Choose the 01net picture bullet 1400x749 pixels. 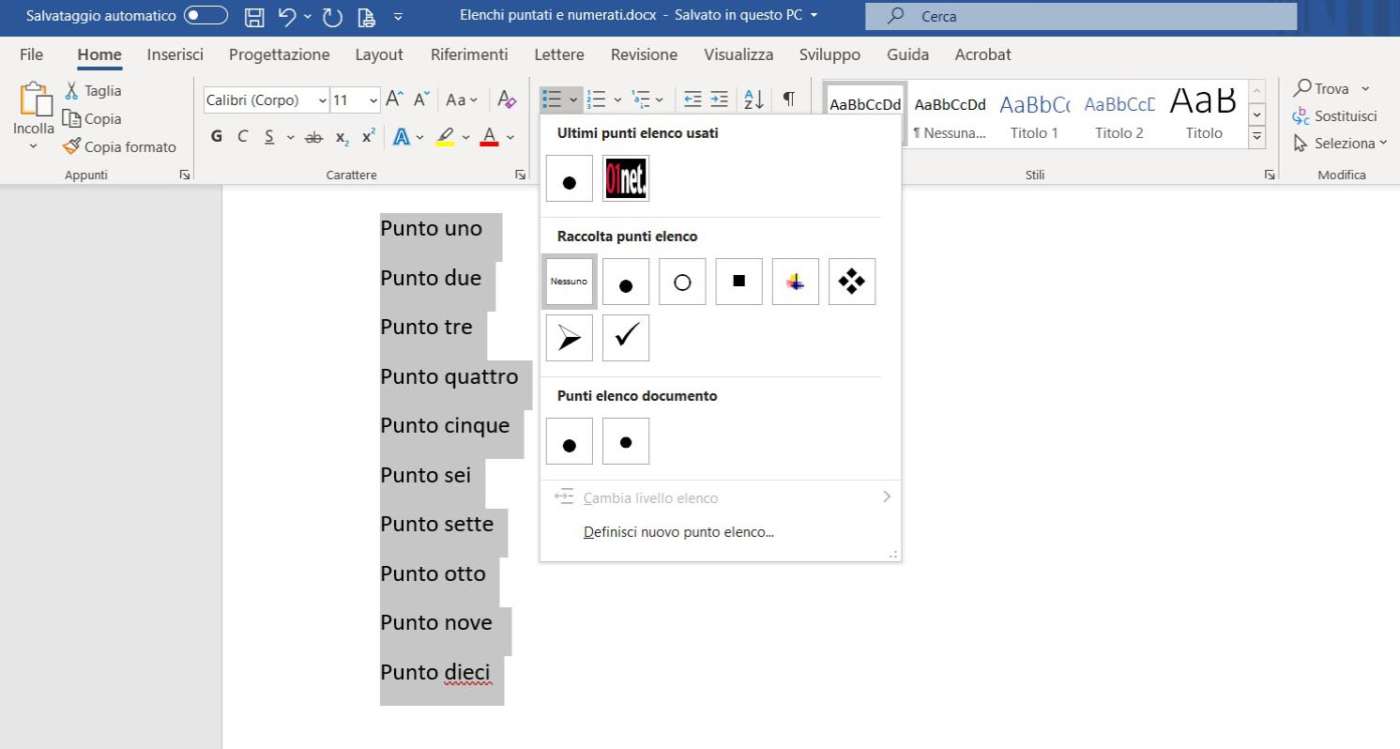point(626,179)
